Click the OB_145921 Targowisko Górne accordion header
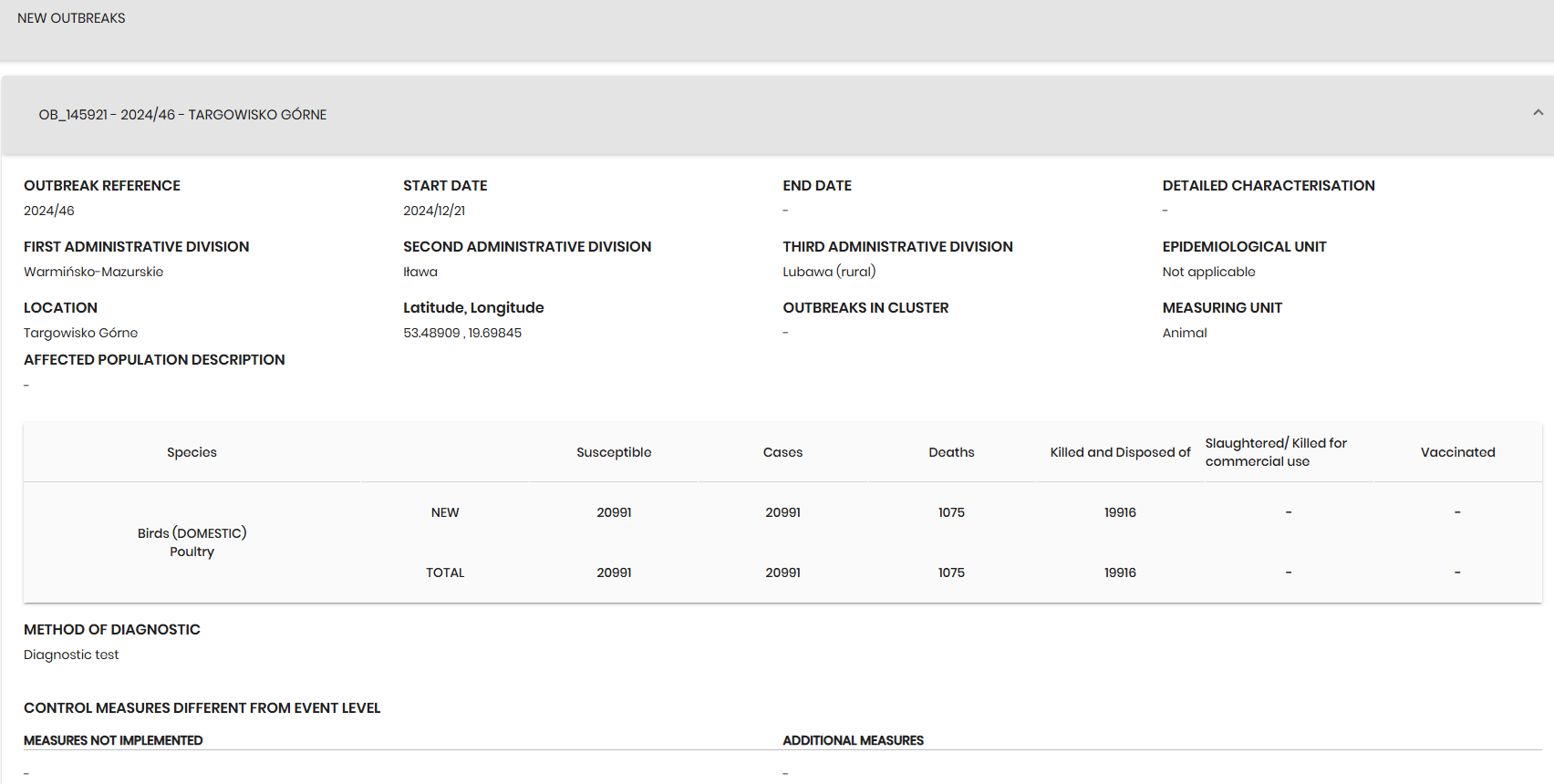The width and height of the screenshot is (1554, 784). 182,115
